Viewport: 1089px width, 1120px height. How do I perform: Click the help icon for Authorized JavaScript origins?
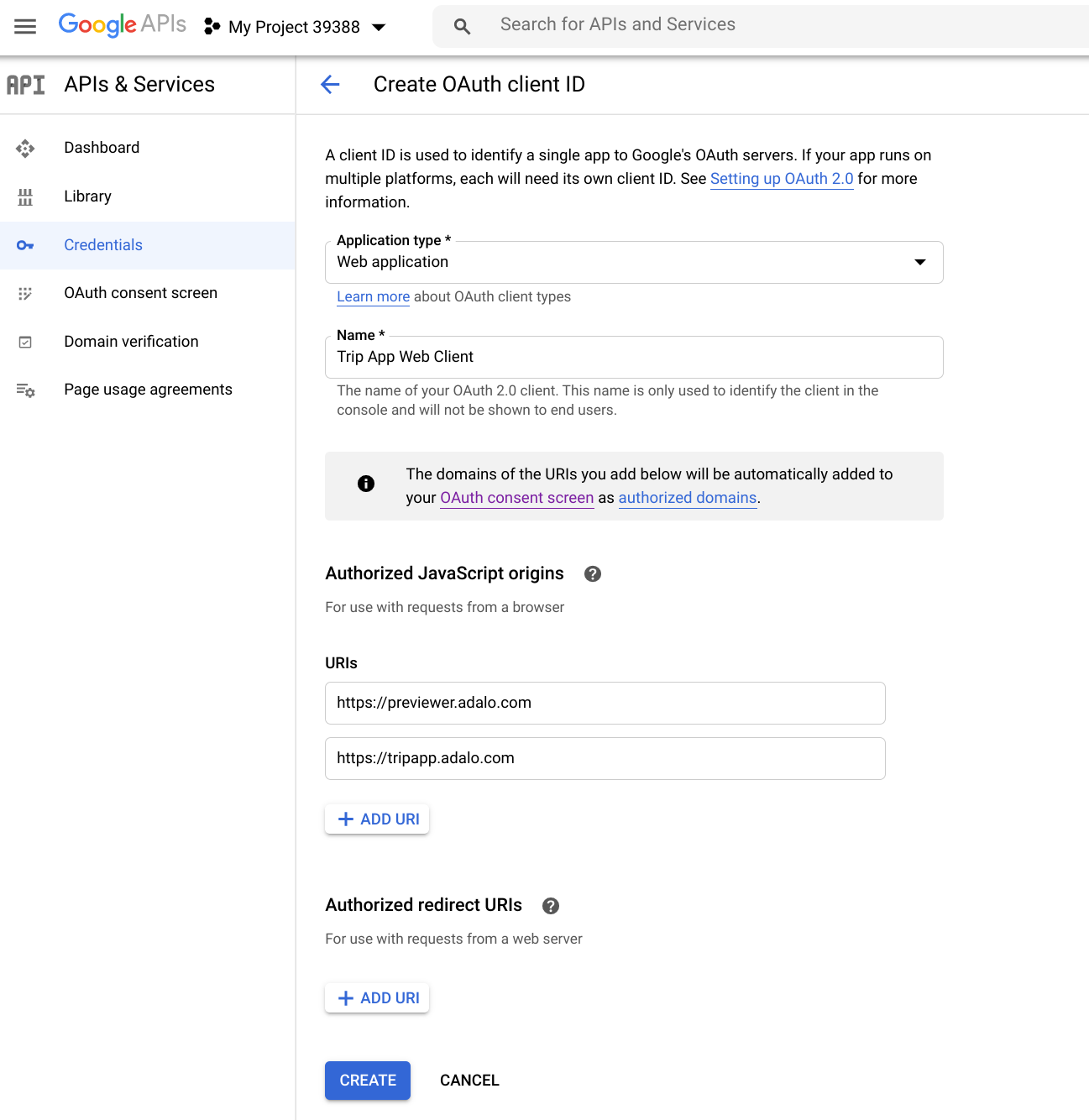pos(593,574)
